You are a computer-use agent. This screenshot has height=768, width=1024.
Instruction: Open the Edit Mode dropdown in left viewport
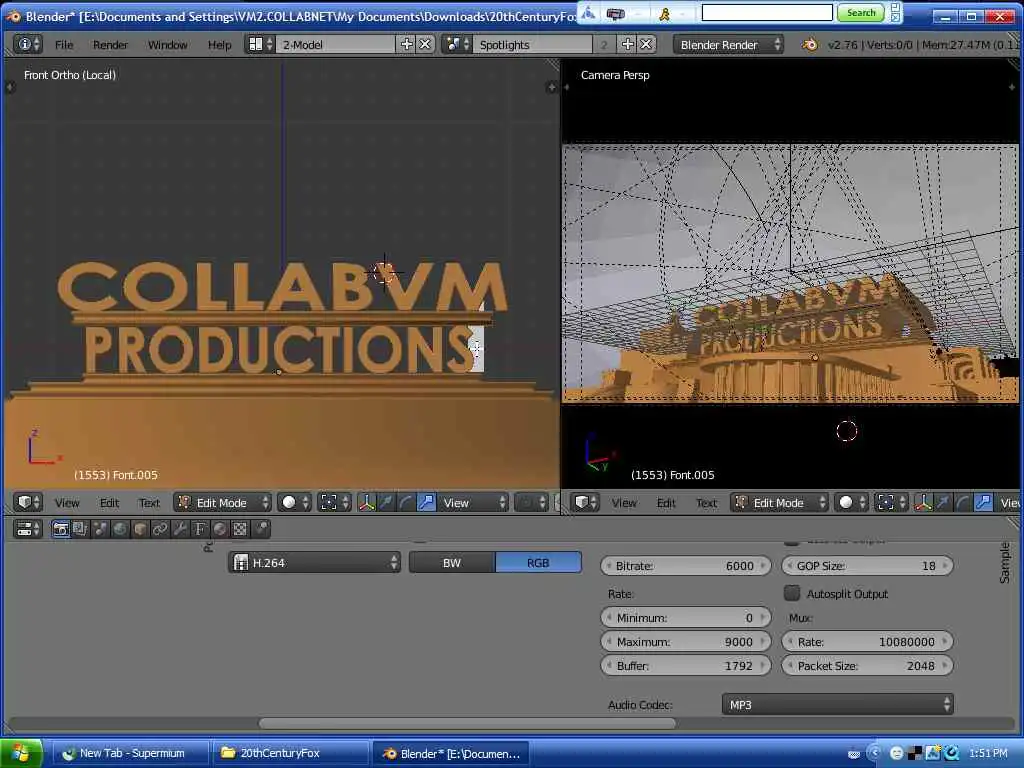pos(222,502)
